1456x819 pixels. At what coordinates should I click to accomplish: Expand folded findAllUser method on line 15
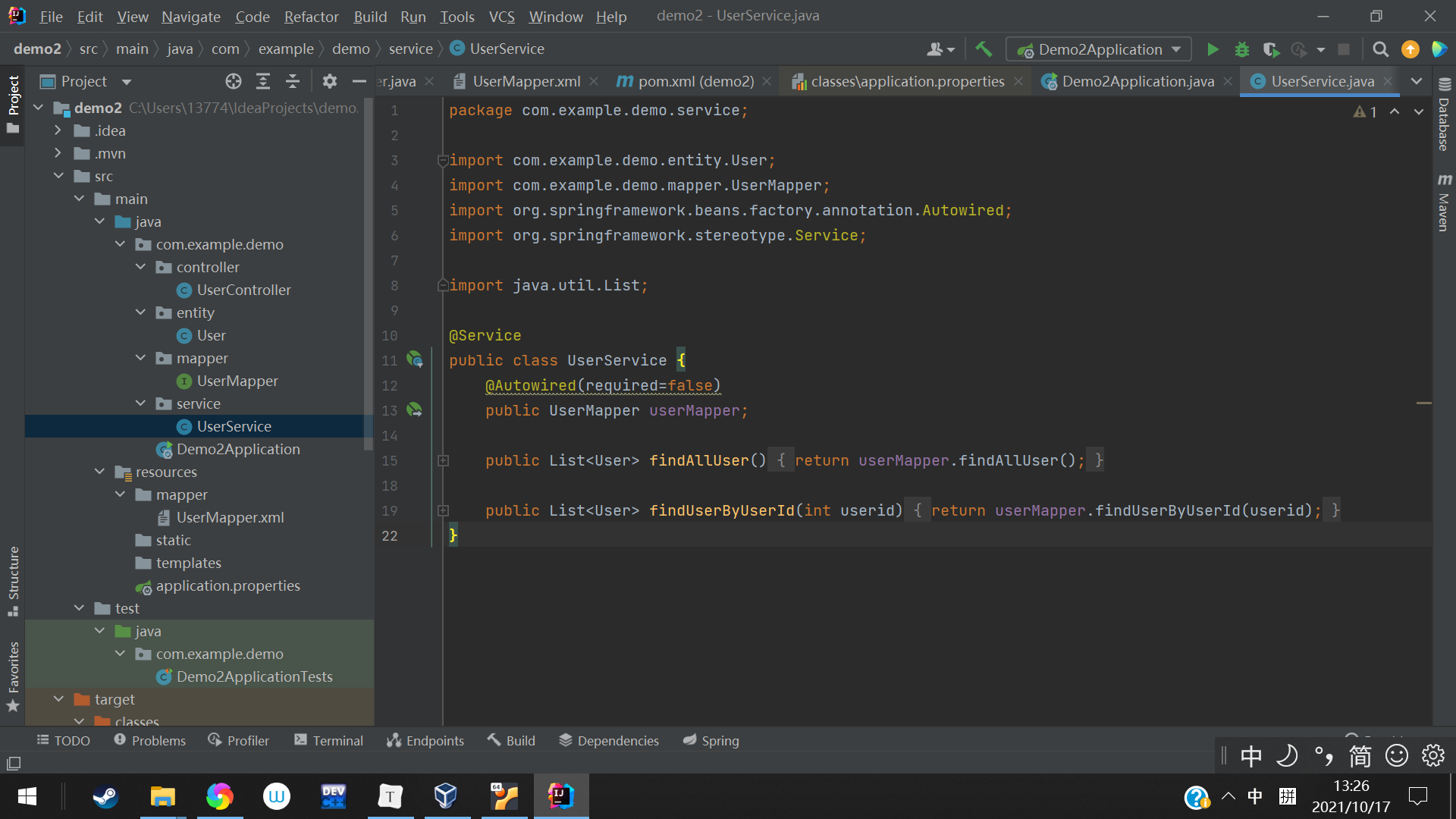[444, 460]
